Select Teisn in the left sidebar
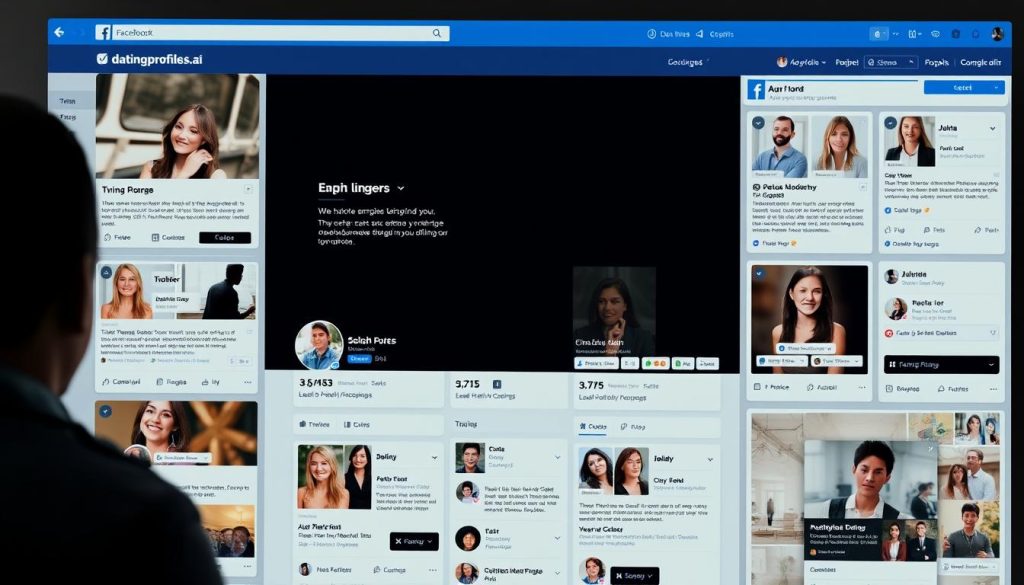The height and width of the screenshot is (585, 1024). pyautogui.click(x=67, y=101)
